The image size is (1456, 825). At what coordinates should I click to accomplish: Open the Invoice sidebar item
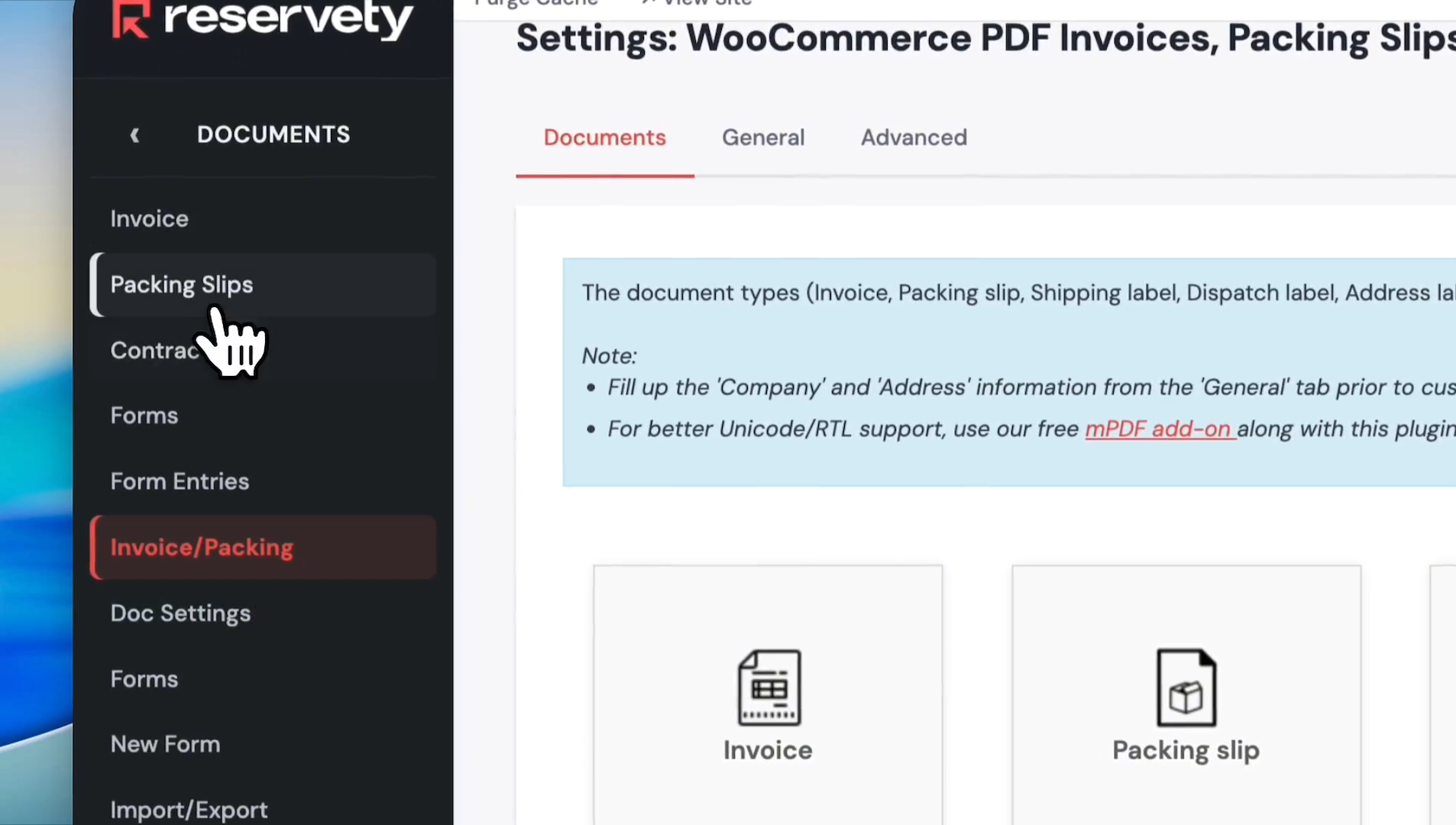150,219
